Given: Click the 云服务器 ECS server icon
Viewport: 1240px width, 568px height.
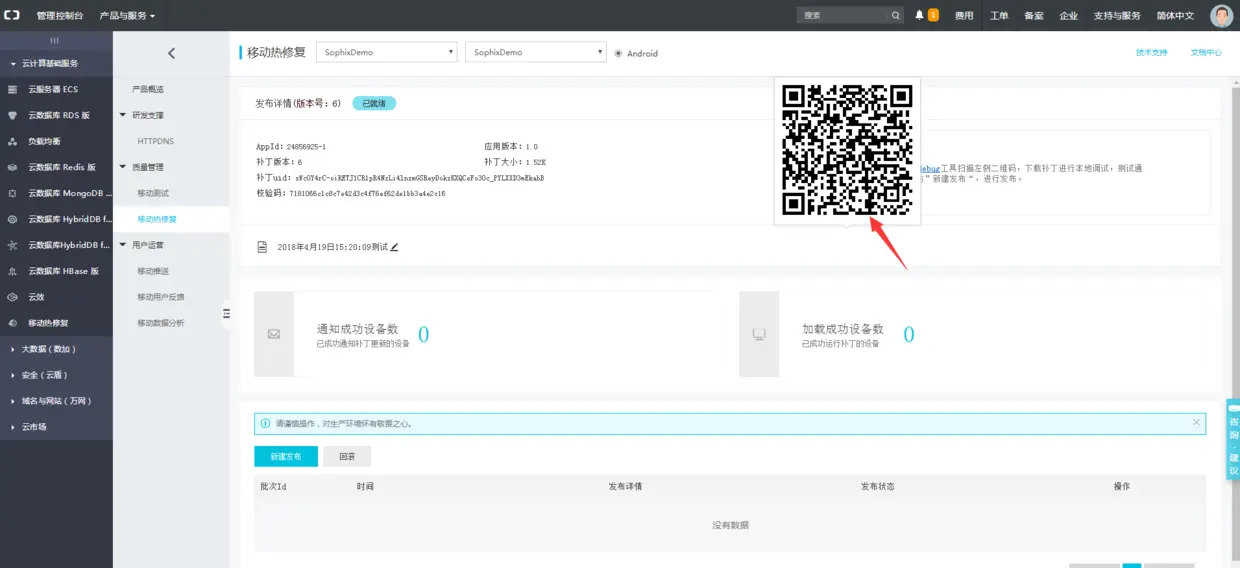Looking at the screenshot, I should pos(12,89).
